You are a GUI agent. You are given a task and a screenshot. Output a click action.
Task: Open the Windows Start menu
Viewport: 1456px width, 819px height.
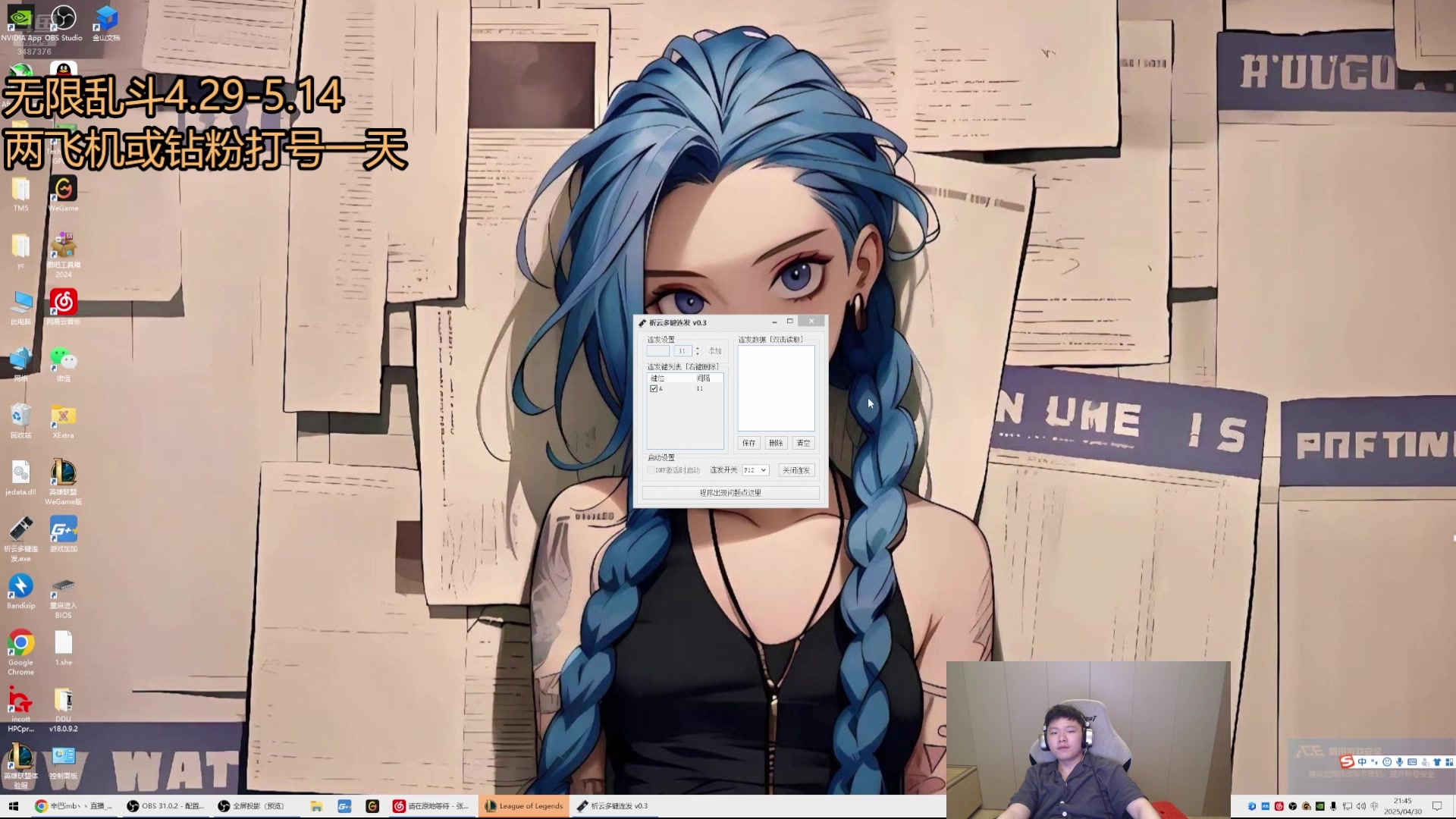pyautogui.click(x=13, y=806)
